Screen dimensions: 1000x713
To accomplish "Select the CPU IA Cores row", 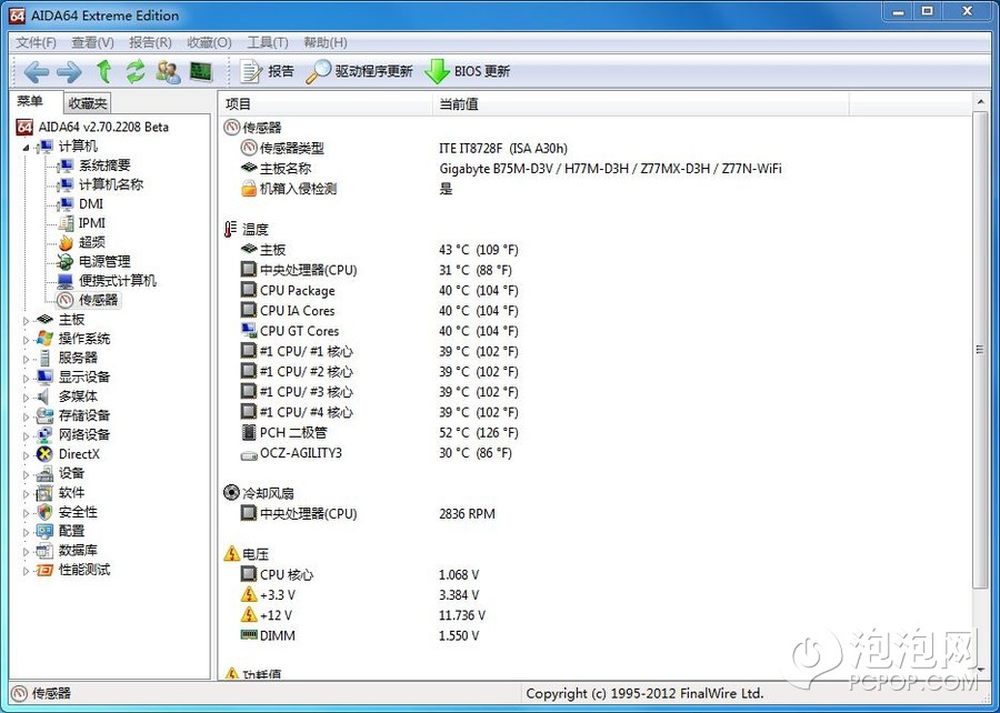I will (x=593, y=311).
